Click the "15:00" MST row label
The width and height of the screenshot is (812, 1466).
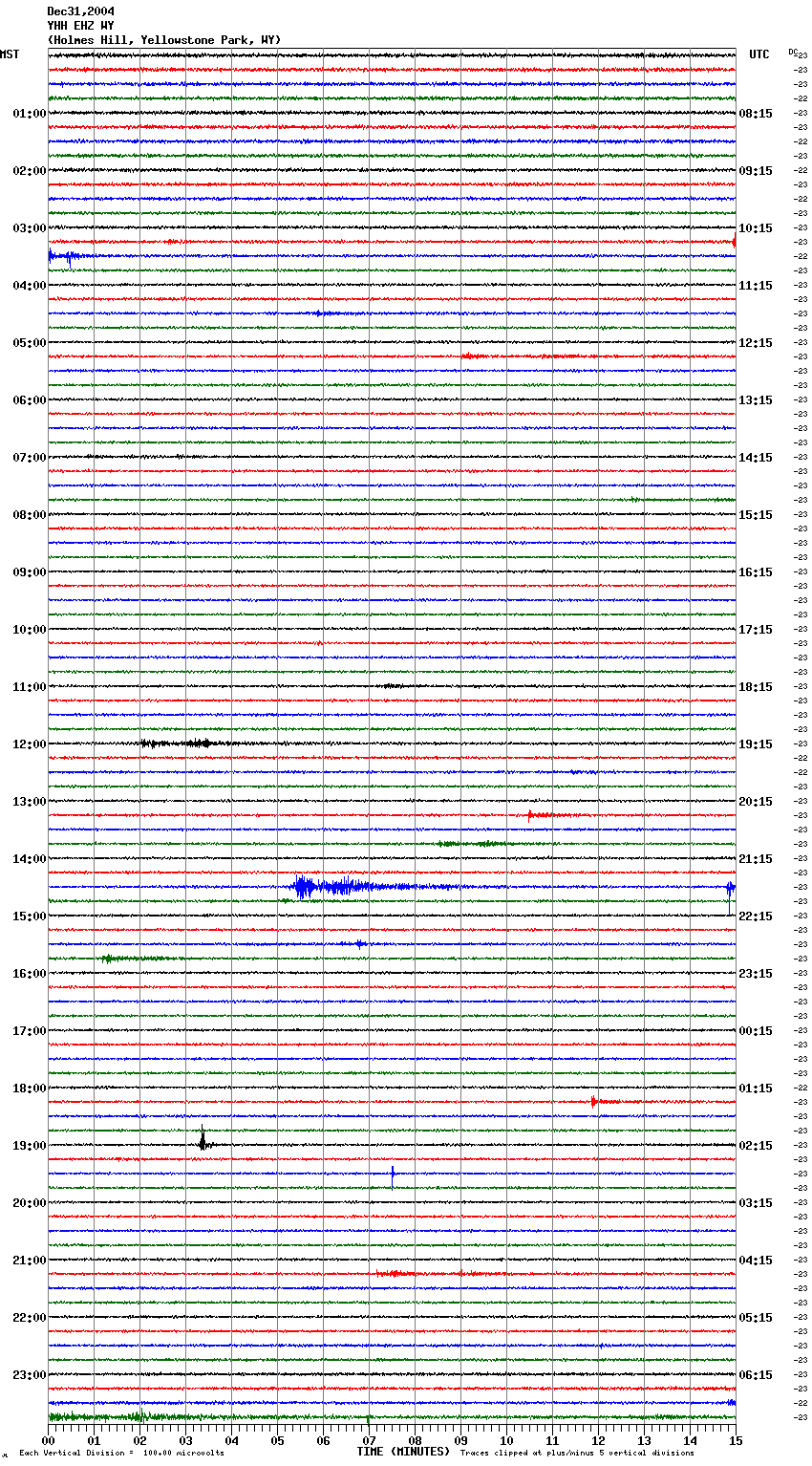[30, 916]
